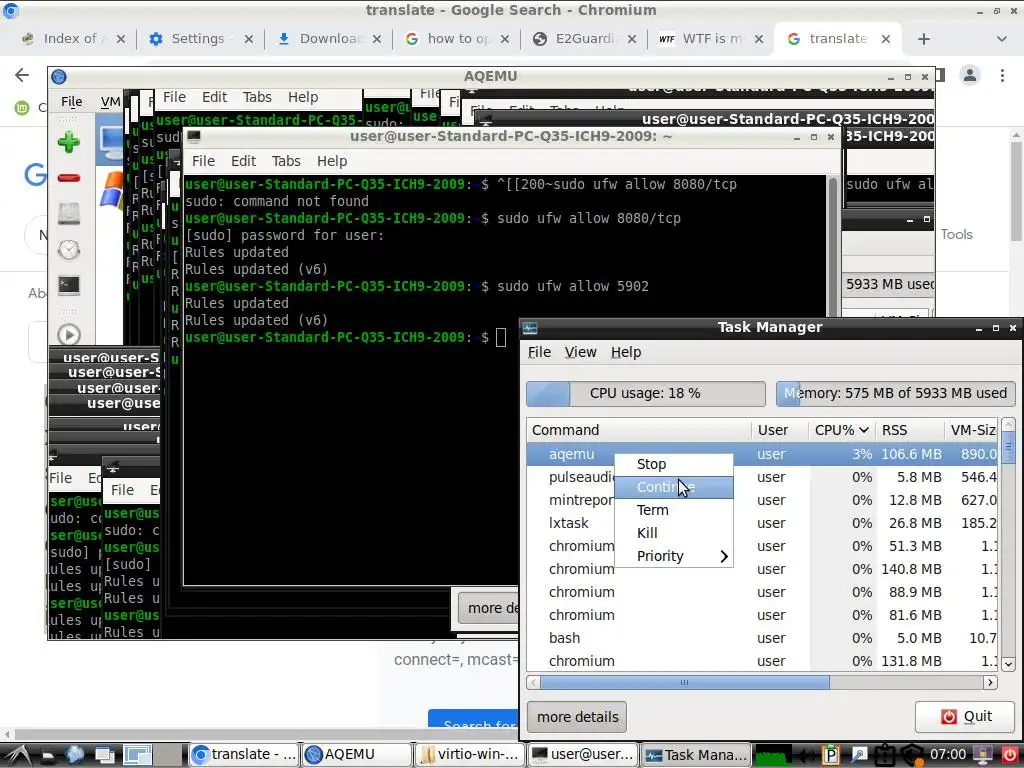Open the Chromium tab search dropdown chevron
1024x768 pixels.
(x=1001, y=39)
